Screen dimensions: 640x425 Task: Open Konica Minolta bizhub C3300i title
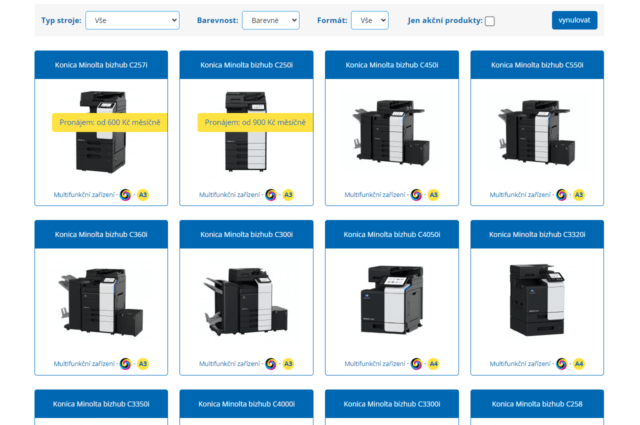click(x=392, y=404)
